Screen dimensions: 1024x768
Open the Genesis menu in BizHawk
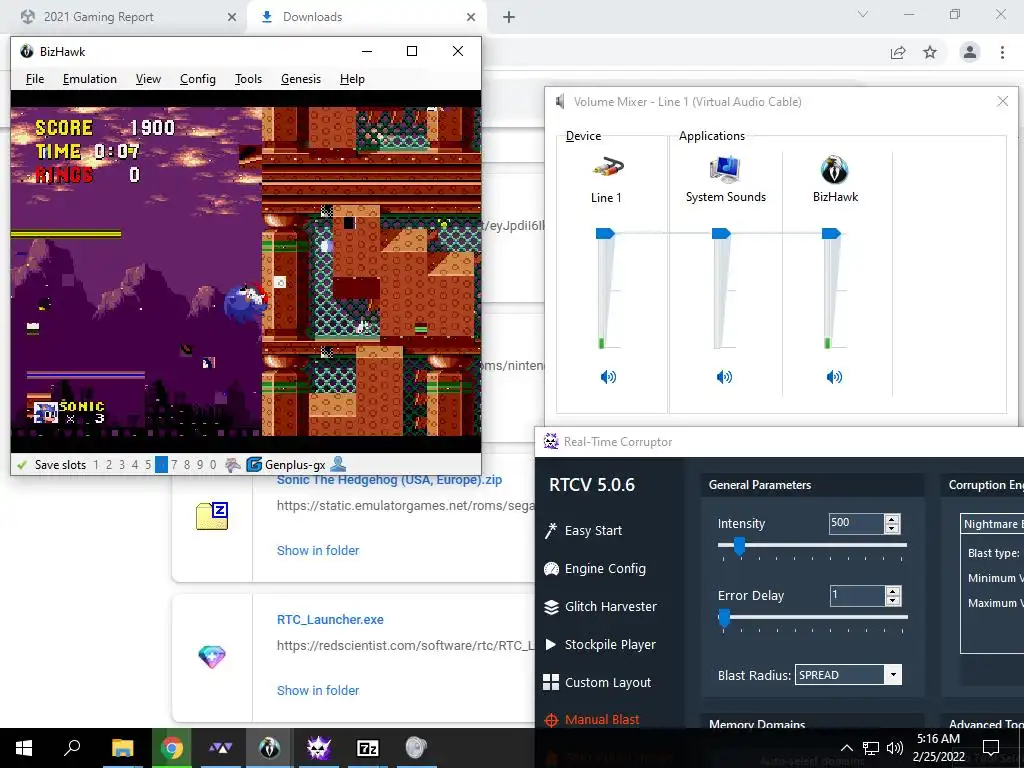tap(301, 79)
